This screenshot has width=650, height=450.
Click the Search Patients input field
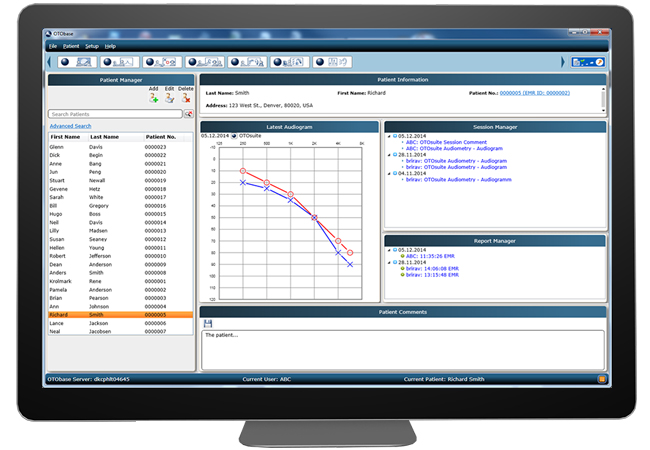pos(115,115)
